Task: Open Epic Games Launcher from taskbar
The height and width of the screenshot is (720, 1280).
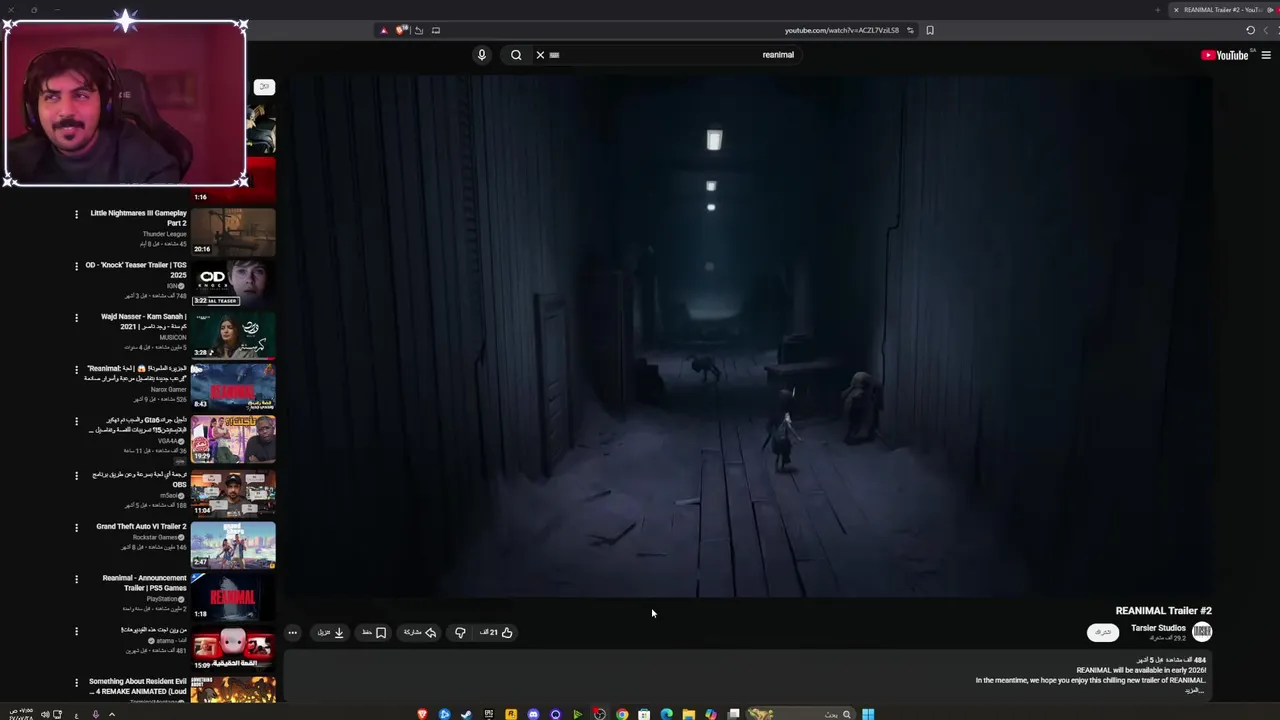Action: coord(489,714)
